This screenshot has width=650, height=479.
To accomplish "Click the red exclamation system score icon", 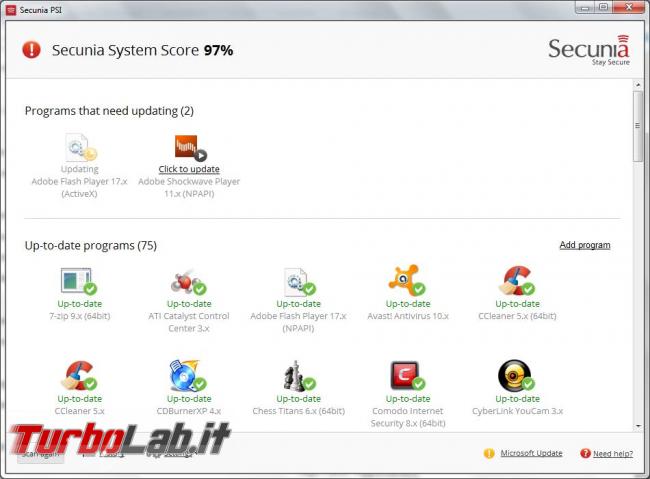I will point(31,50).
